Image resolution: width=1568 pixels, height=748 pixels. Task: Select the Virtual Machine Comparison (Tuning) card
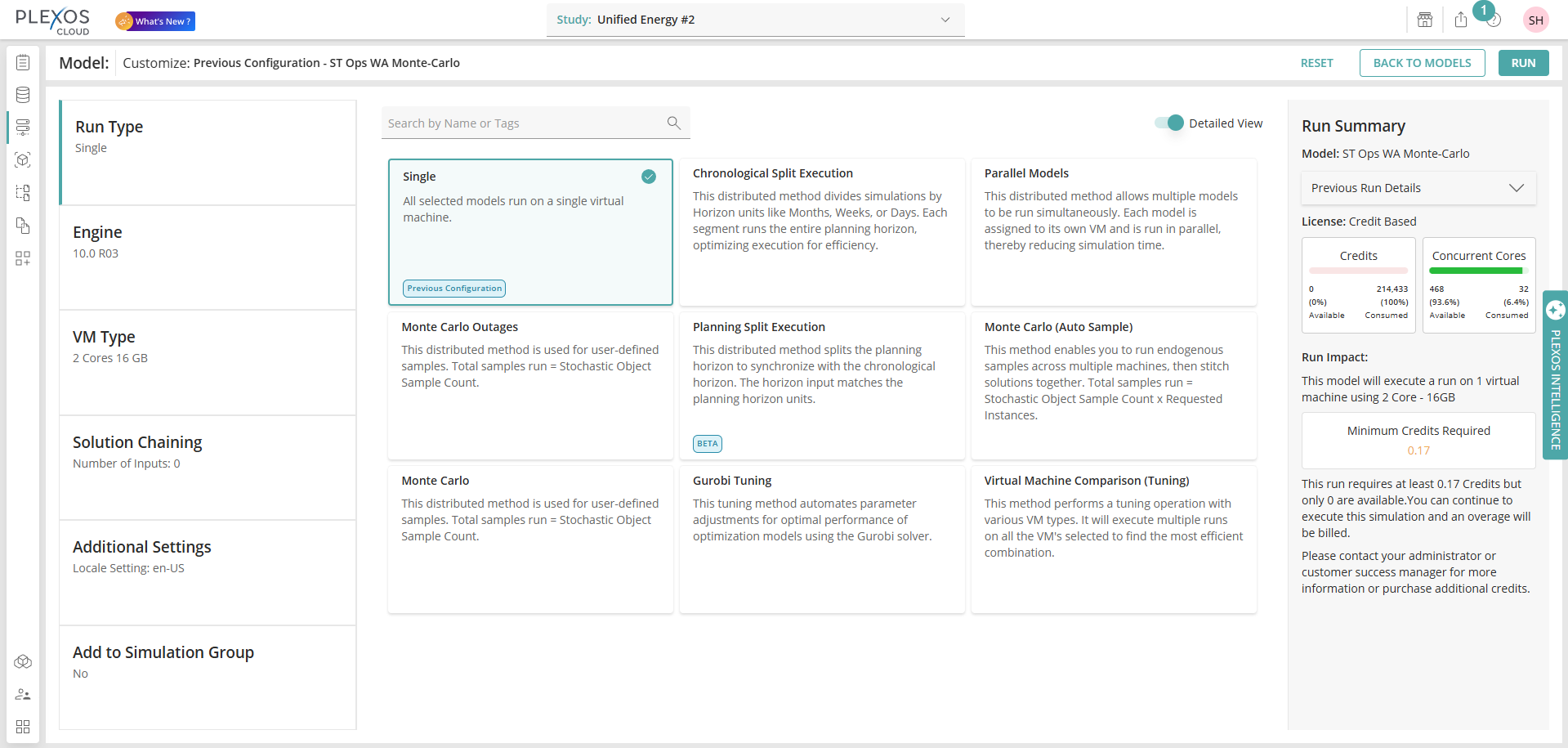1114,540
